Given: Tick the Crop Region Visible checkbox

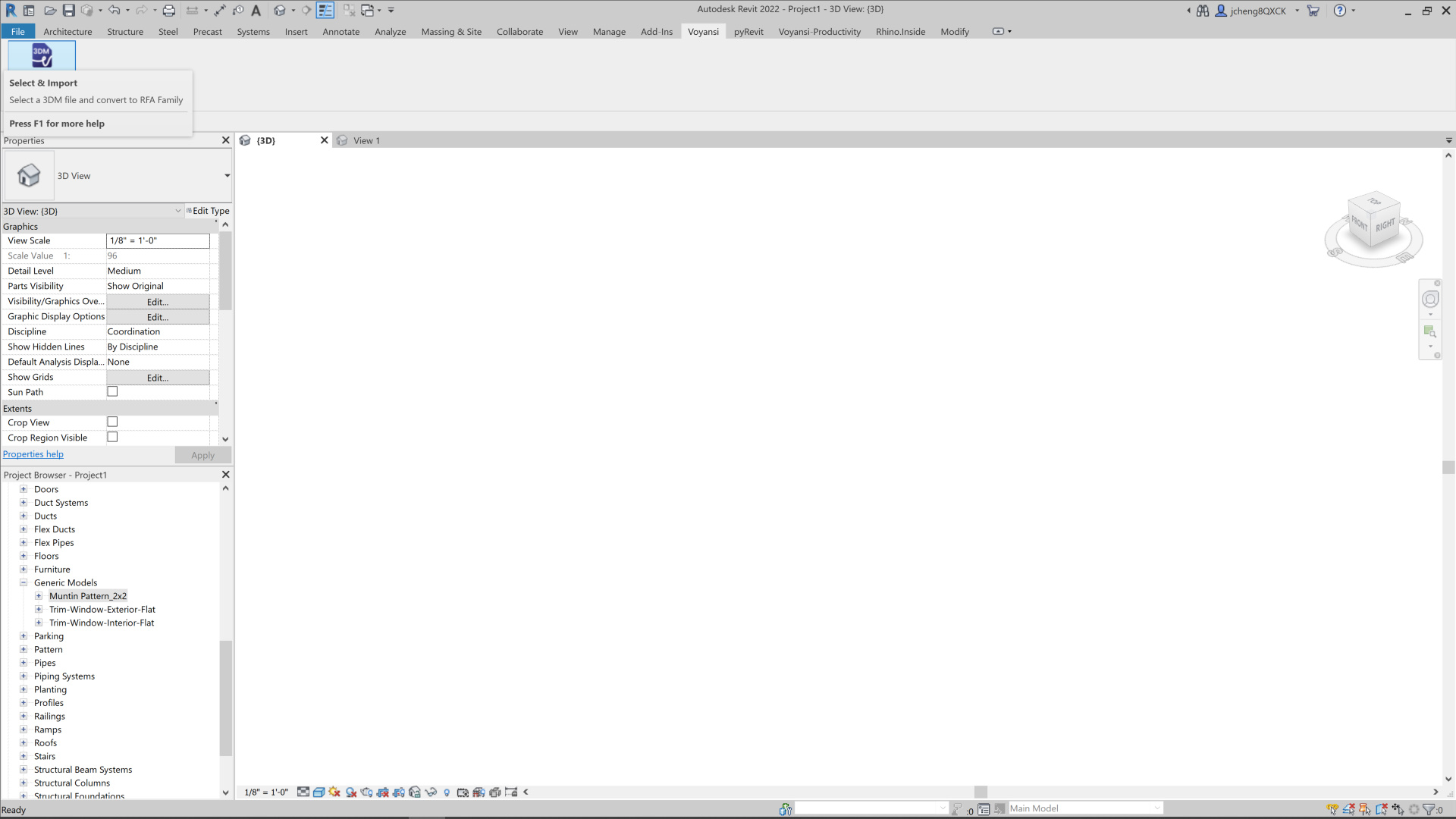Looking at the screenshot, I should [112, 438].
